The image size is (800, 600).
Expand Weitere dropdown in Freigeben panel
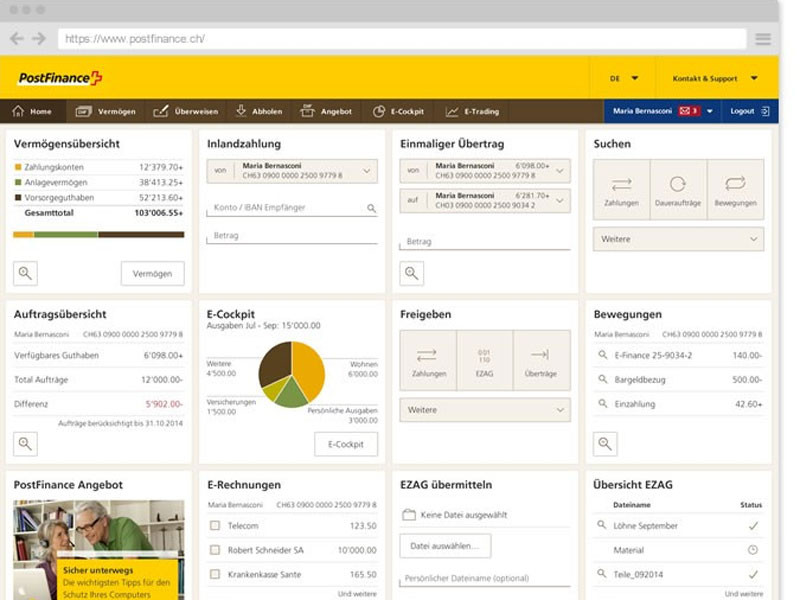(485, 410)
